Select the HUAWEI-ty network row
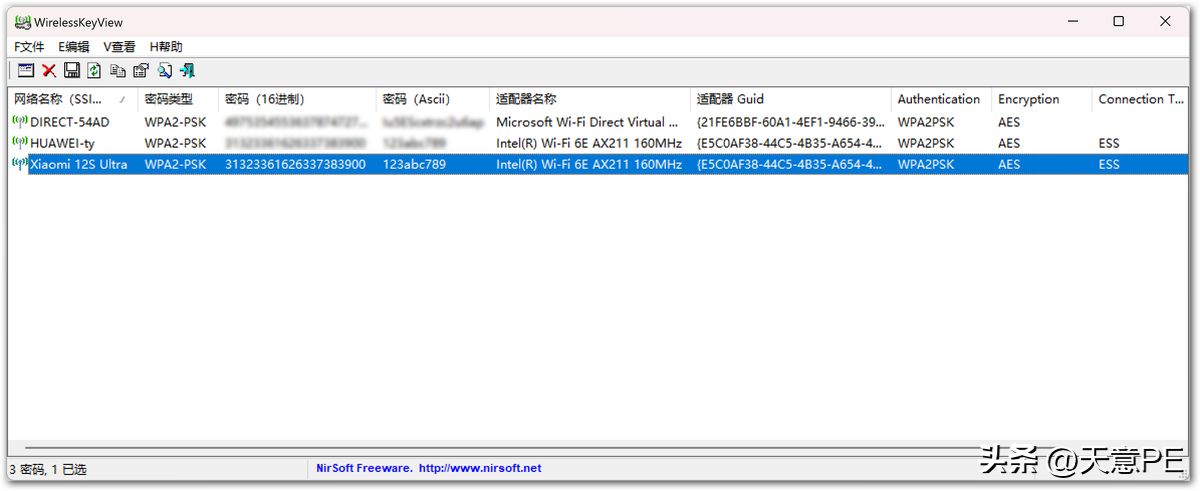1200x491 pixels. [597, 143]
